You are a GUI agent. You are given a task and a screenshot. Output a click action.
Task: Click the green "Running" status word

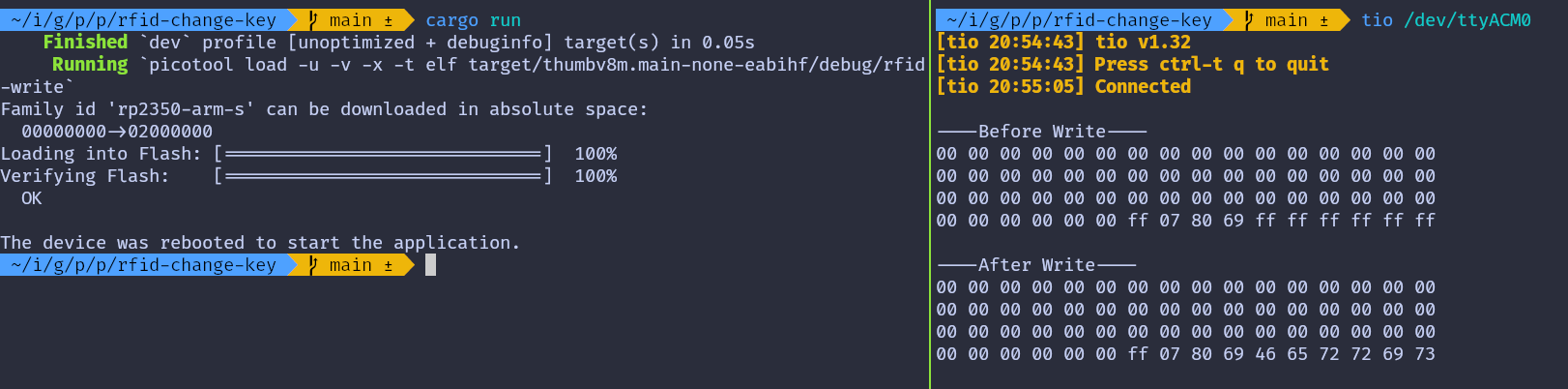coord(90,65)
